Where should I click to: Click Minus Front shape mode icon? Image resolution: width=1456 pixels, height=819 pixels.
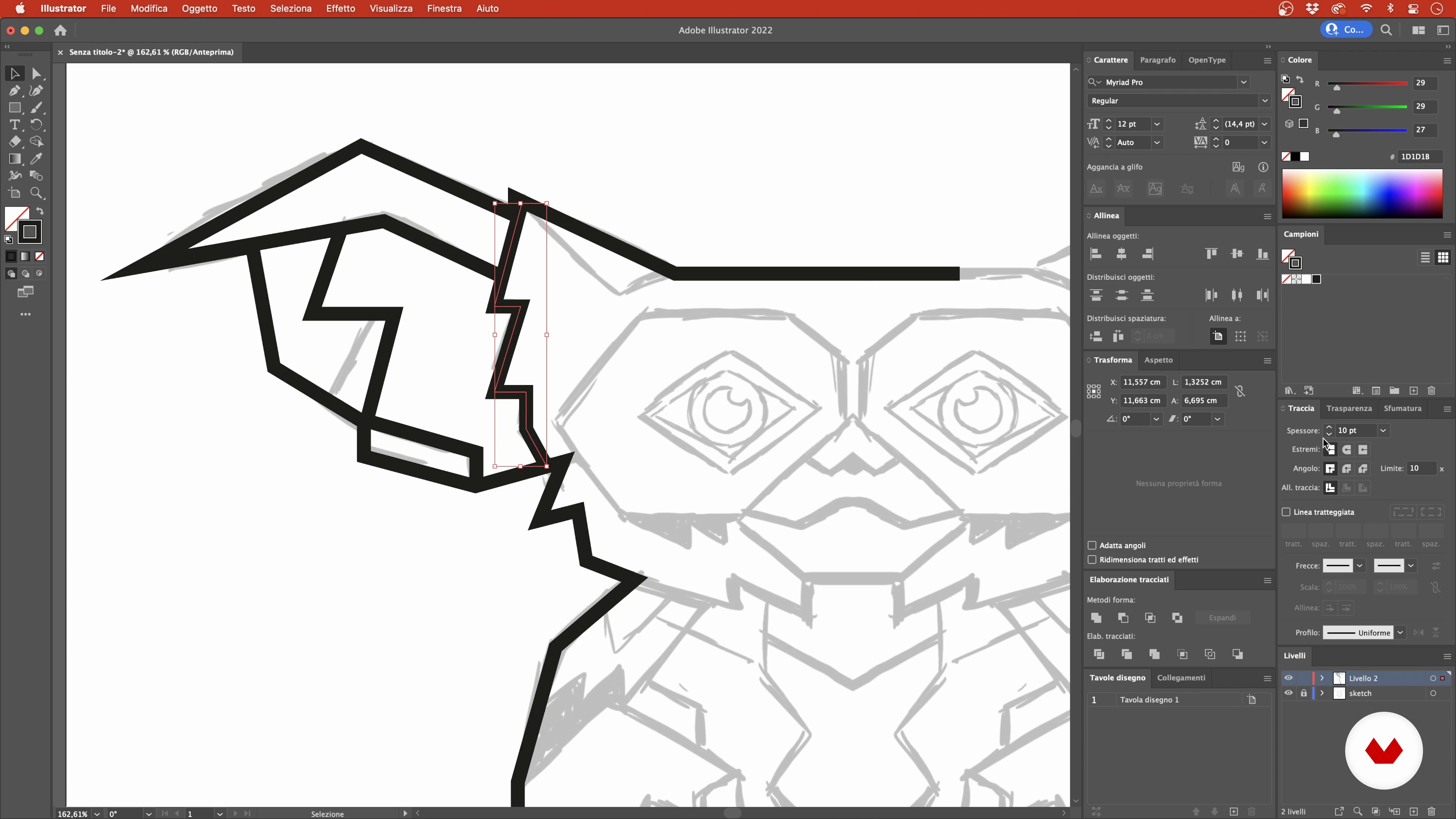point(1123,618)
